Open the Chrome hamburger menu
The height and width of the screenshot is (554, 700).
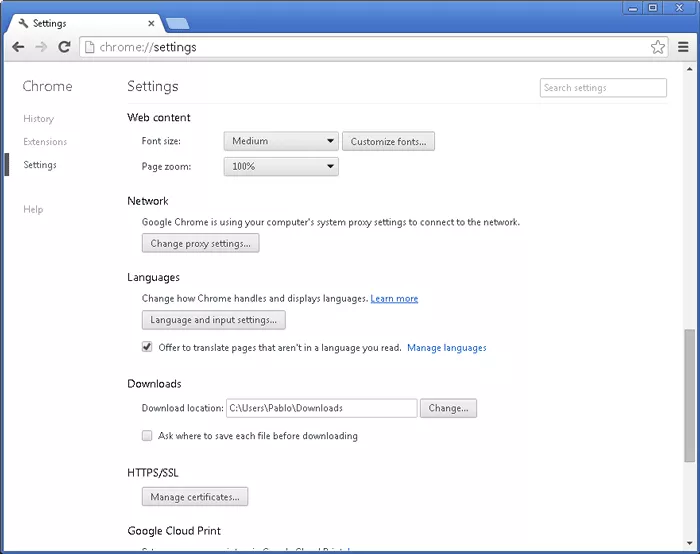[x=683, y=47]
